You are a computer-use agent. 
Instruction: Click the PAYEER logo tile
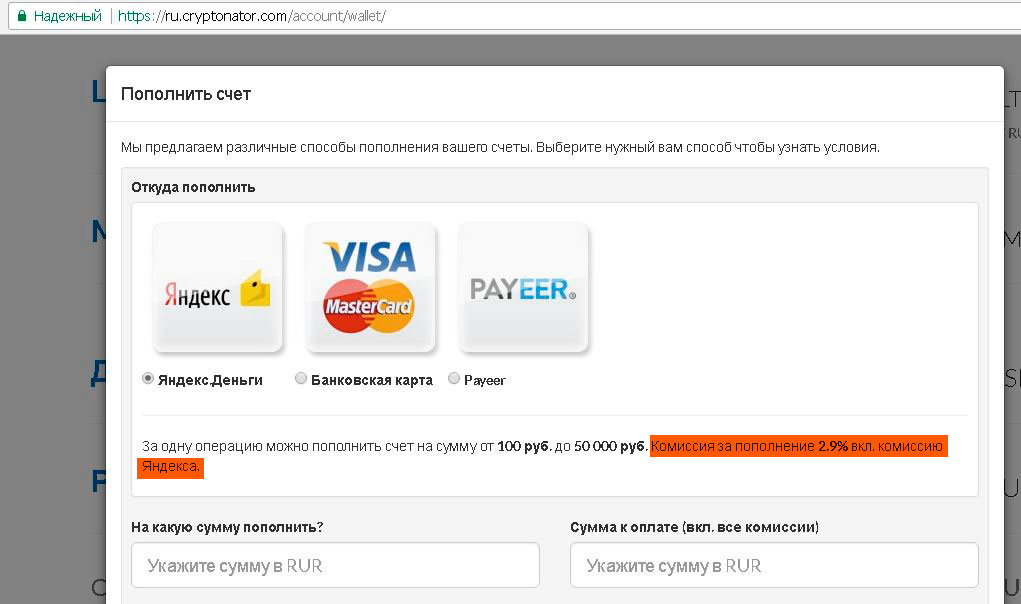coord(523,287)
